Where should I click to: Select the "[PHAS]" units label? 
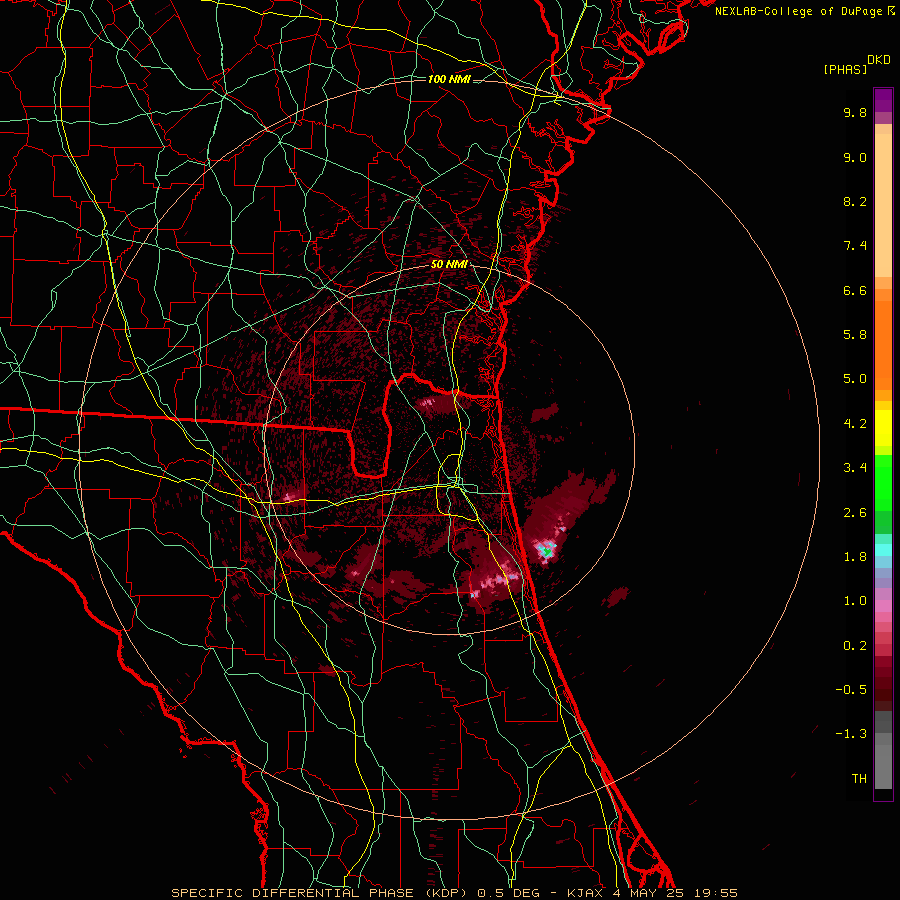coord(845,69)
